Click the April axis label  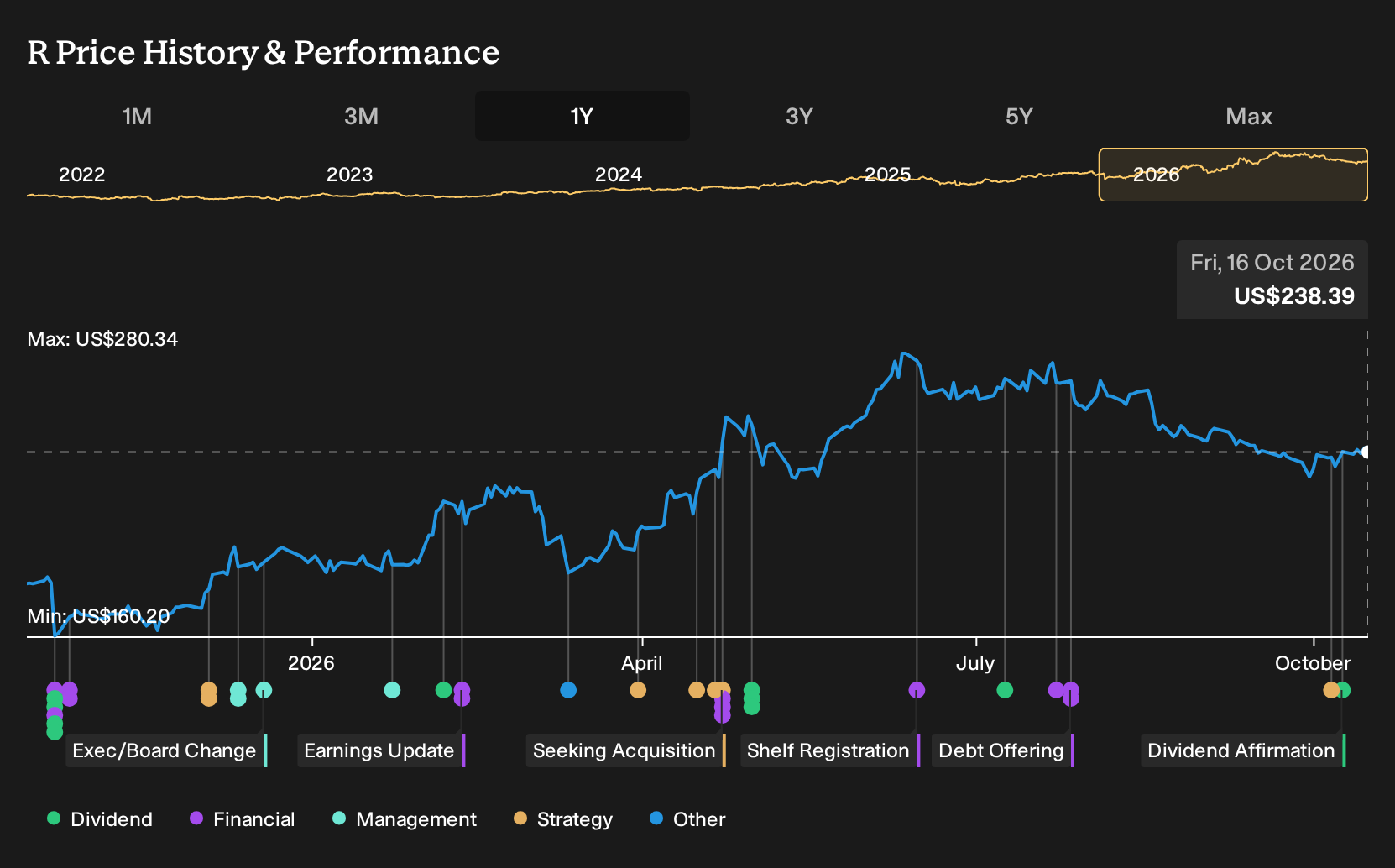point(642,663)
